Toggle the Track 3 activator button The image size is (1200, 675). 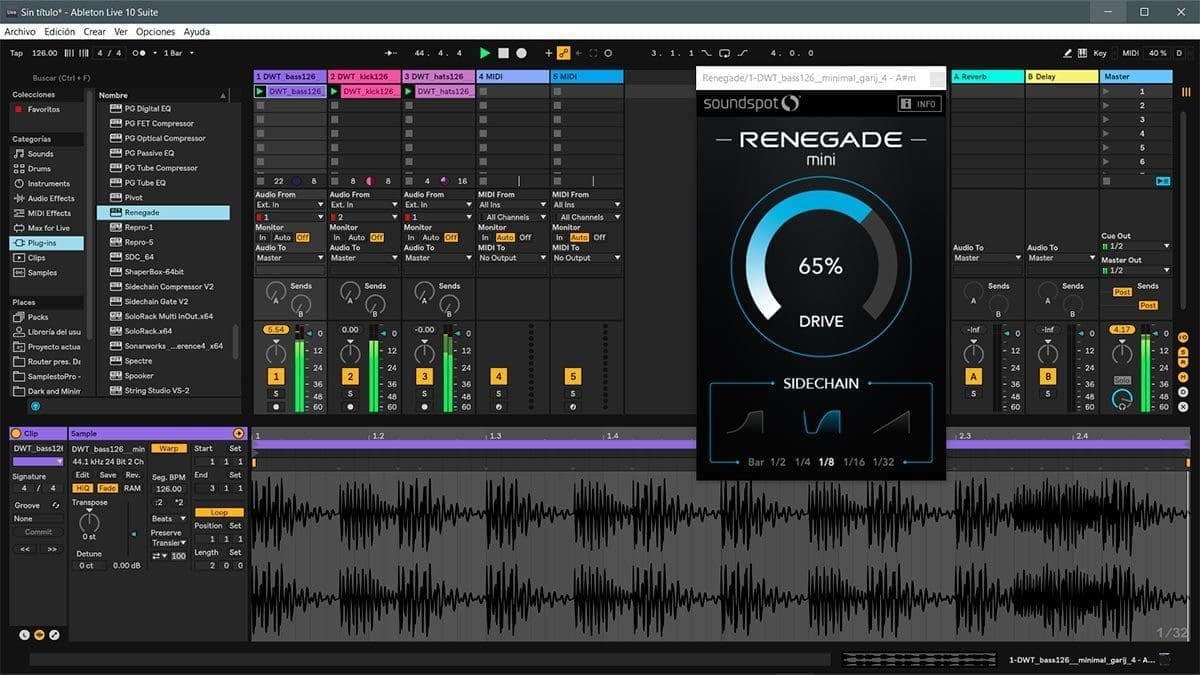point(424,377)
